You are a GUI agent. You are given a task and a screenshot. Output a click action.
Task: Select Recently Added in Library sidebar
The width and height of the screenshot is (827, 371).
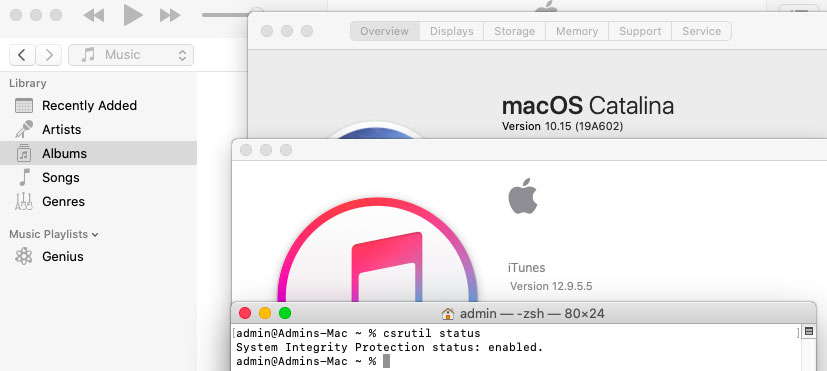(x=98, y=106)
